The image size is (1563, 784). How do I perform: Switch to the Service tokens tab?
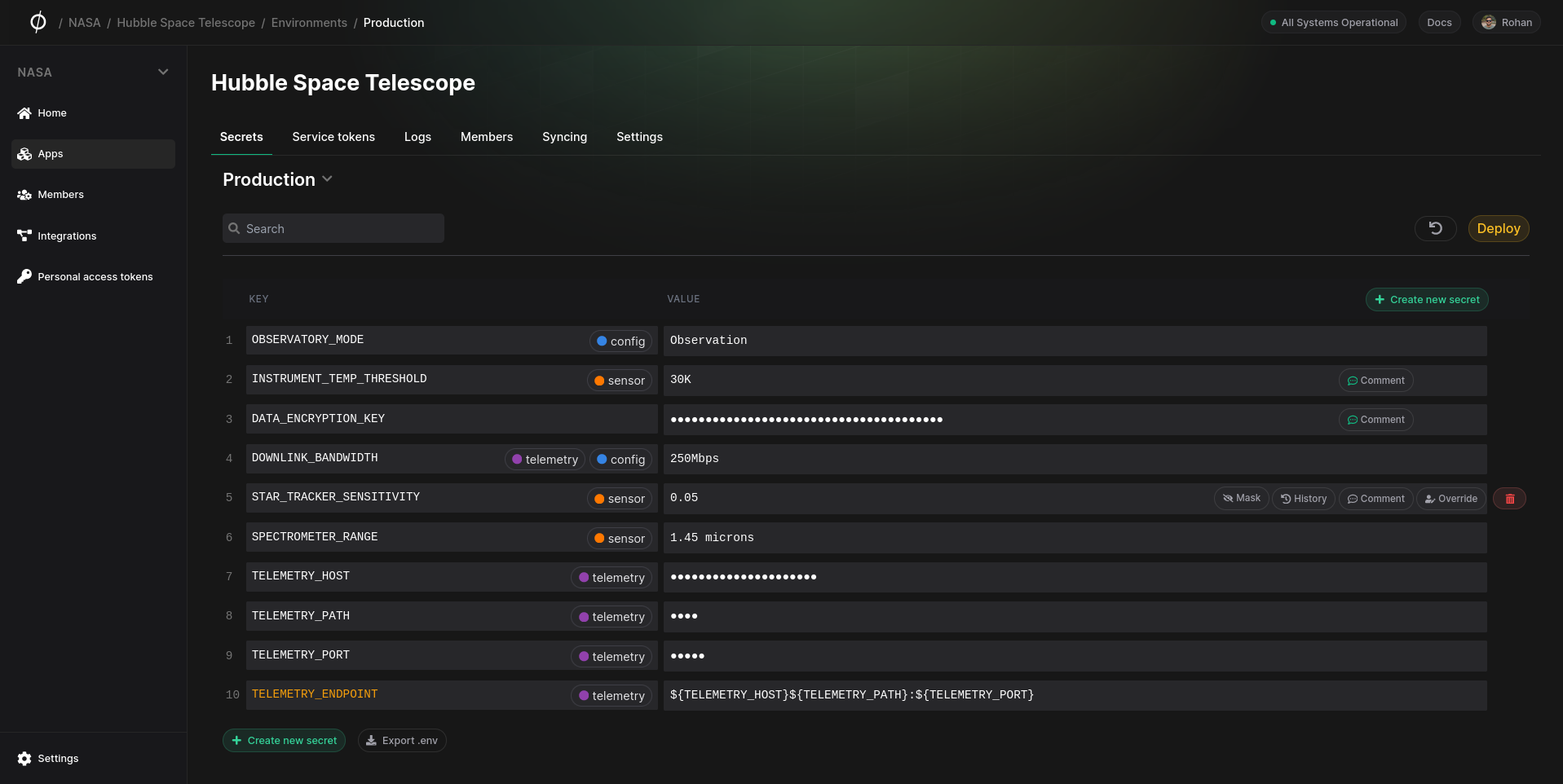[333, 137]
